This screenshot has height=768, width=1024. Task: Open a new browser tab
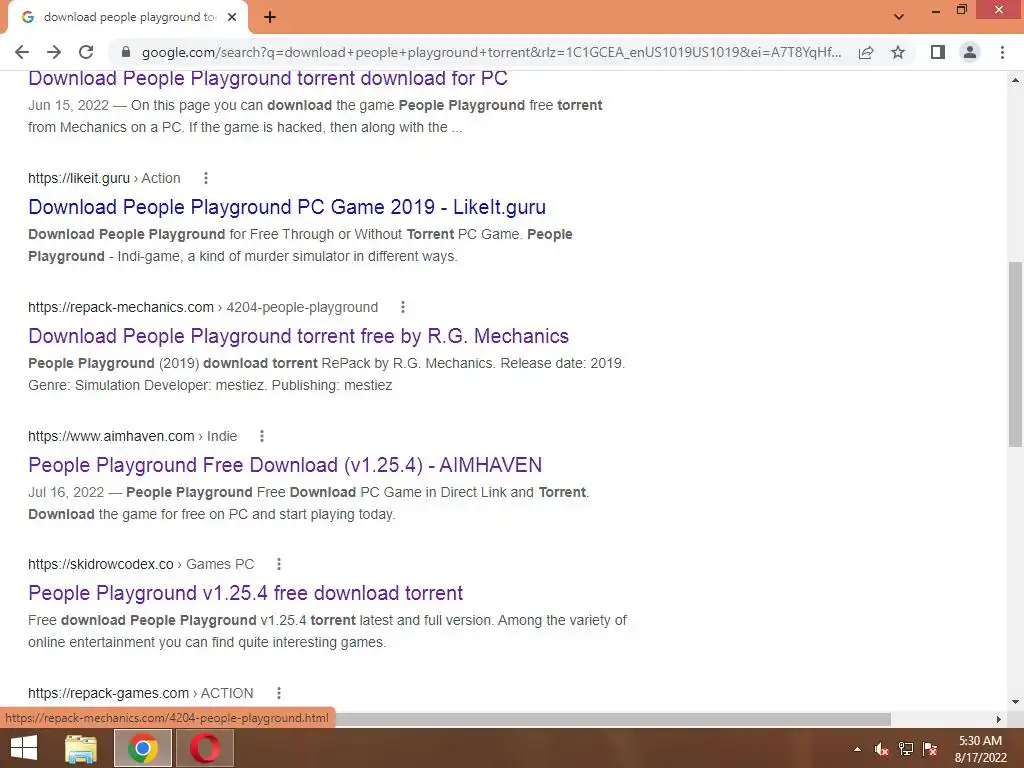[x=270, y=18]
